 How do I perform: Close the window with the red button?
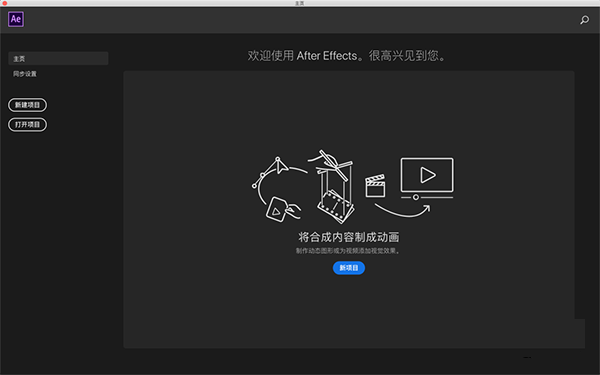pyautogui.click(x=5, y=3)
